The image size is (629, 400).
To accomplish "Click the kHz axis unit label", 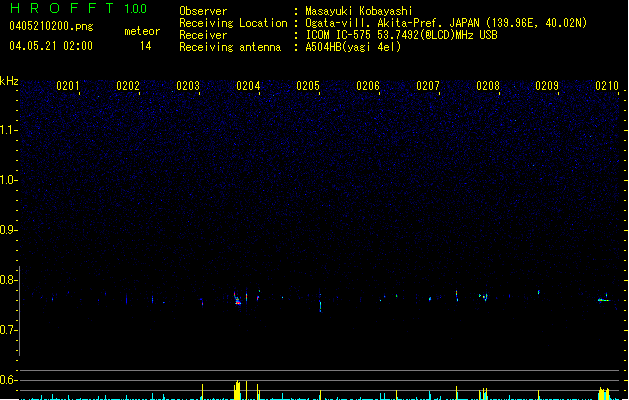I will coord(9,81).
